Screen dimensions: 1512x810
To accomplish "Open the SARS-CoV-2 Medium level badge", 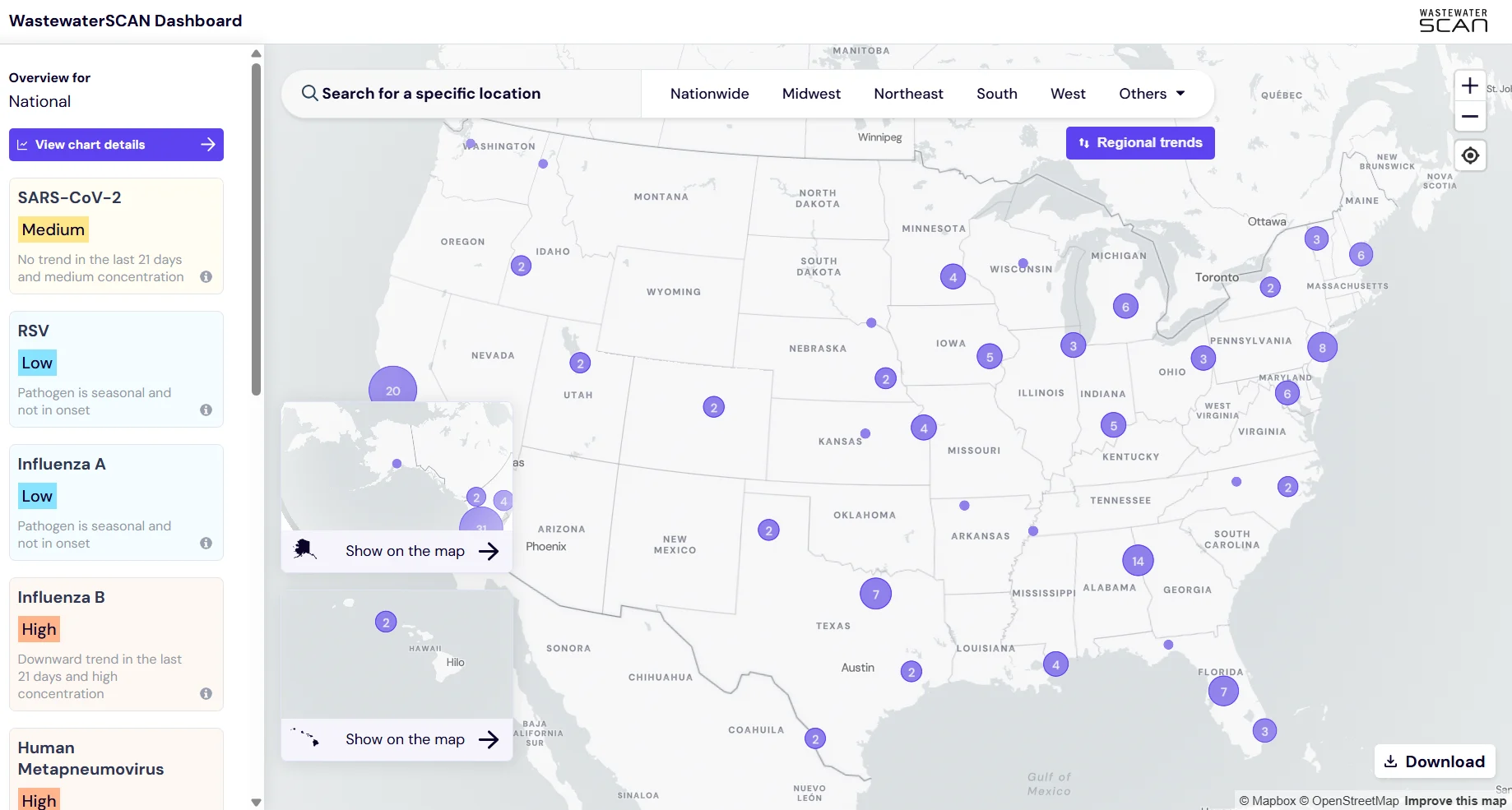I will 53,229.
